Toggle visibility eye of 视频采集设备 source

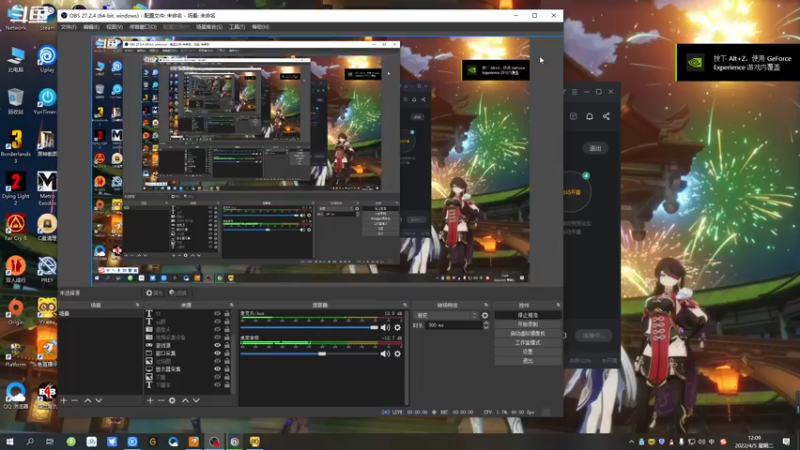pyautogui.click(x=217, y=337)
